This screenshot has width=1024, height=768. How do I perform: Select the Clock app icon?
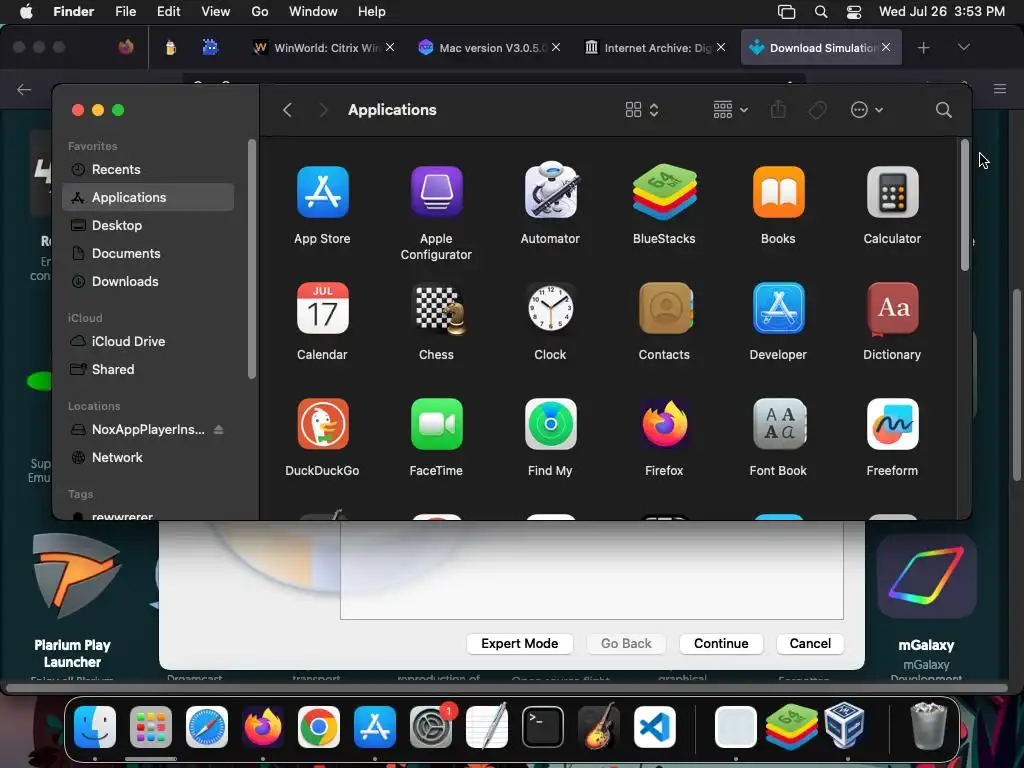coord(551,308)
